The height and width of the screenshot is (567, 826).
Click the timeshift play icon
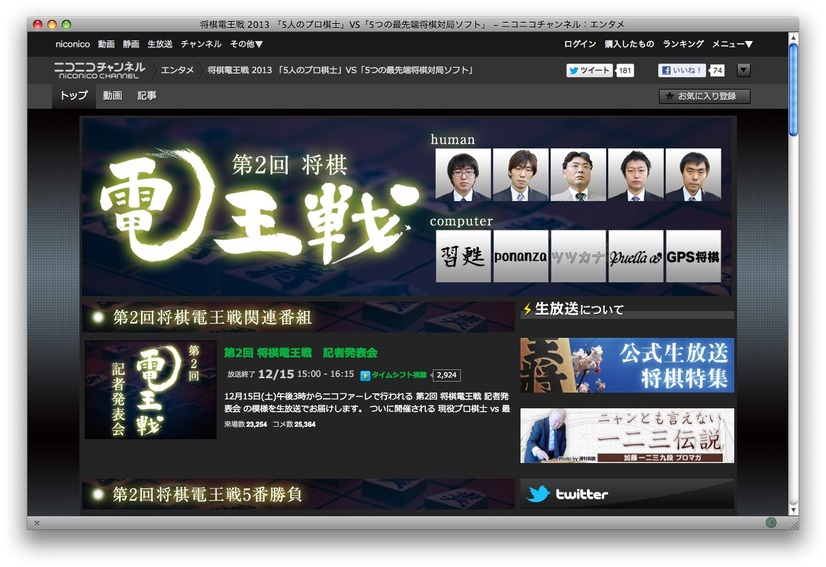pos(365,375)
